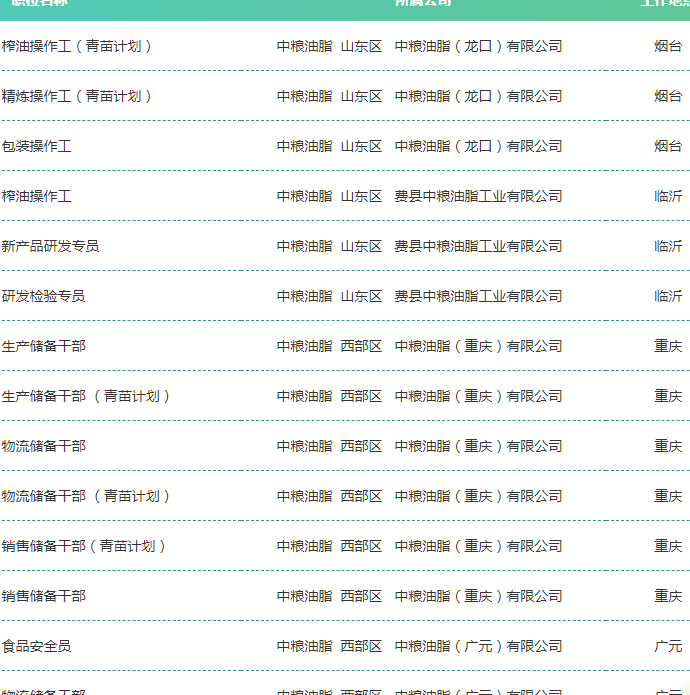
Task: Select the 生产储备干部（青苗计划） job title
Action: (x=86, y=396)
